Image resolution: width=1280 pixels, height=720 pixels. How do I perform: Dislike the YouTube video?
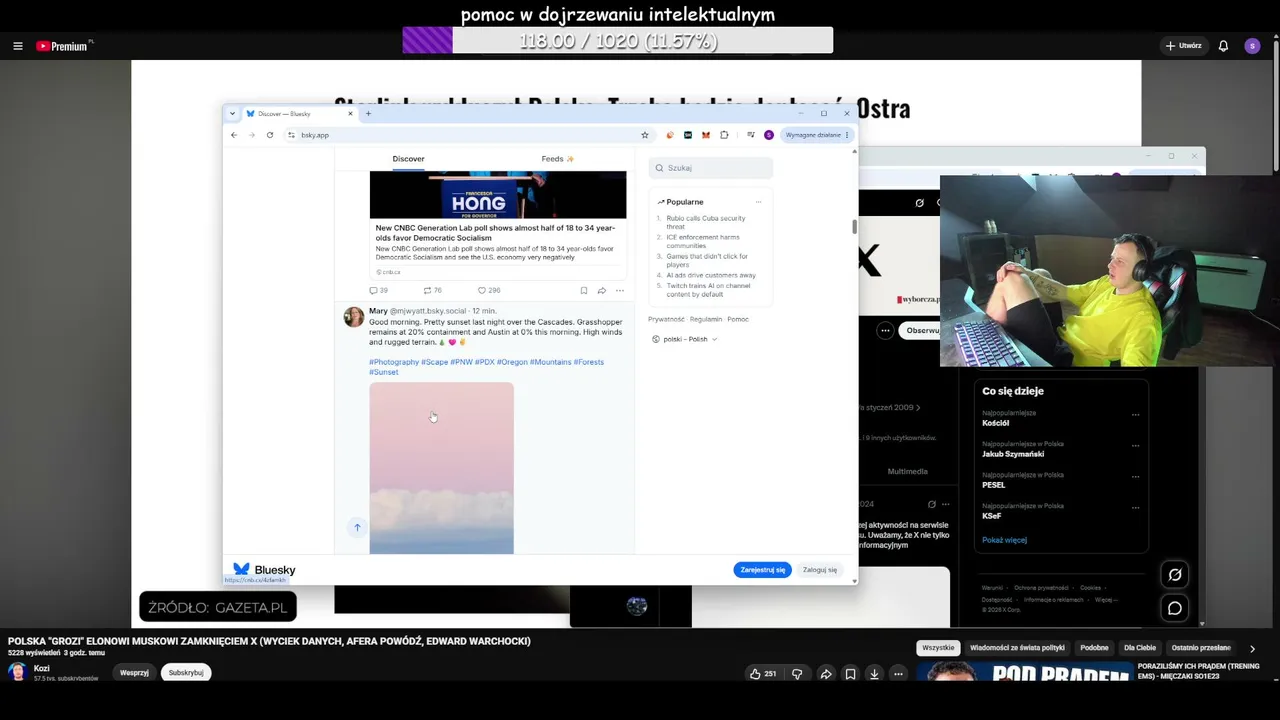point(797,674)
